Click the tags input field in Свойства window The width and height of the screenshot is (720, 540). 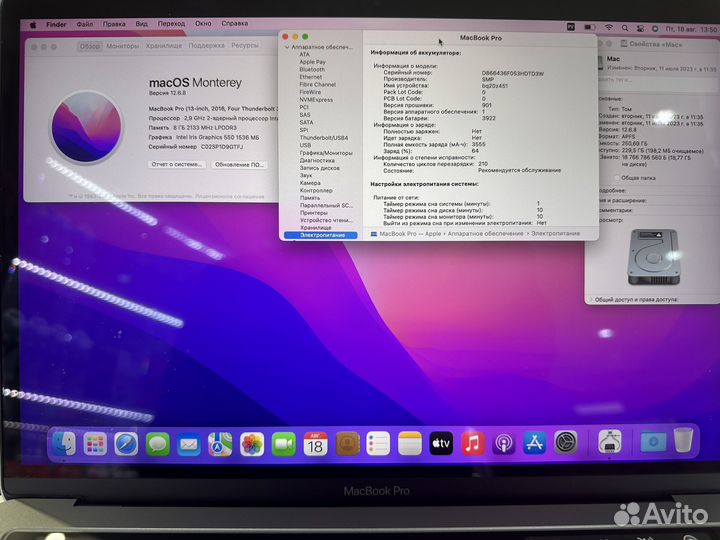tap(658, 80)
